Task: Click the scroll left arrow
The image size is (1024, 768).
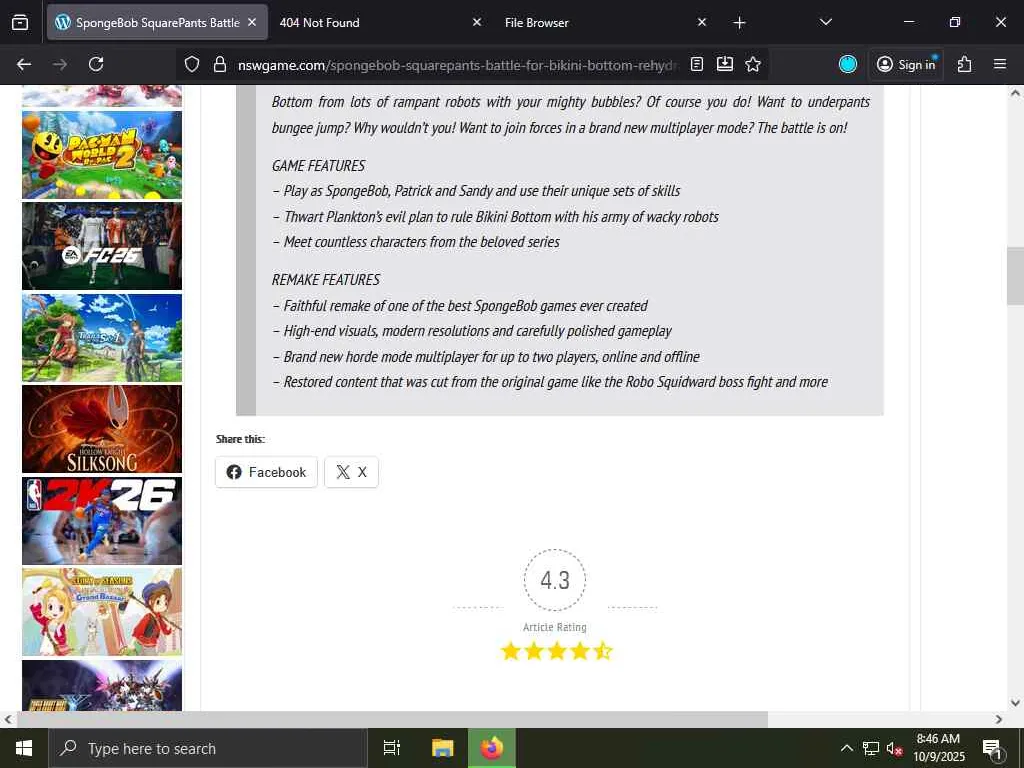Action: pos(8,719)
